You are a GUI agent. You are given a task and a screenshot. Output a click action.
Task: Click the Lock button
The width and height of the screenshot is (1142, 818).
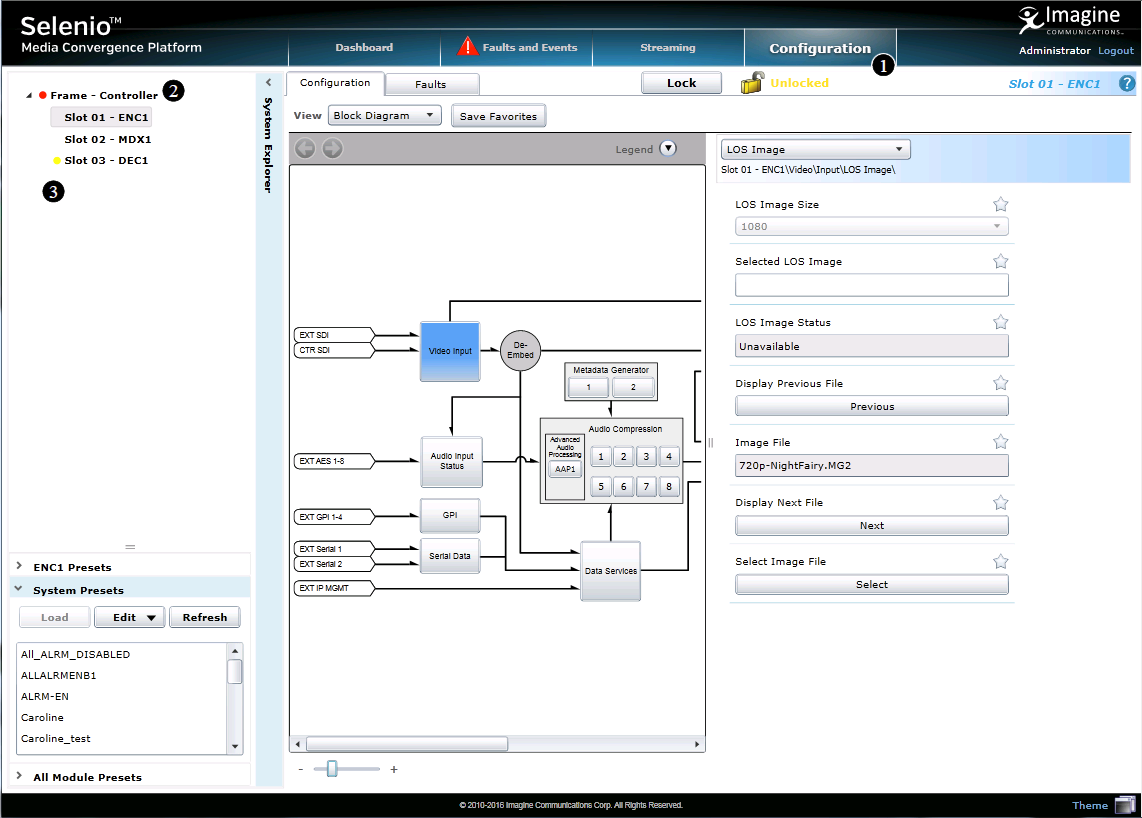click(682, 83)
